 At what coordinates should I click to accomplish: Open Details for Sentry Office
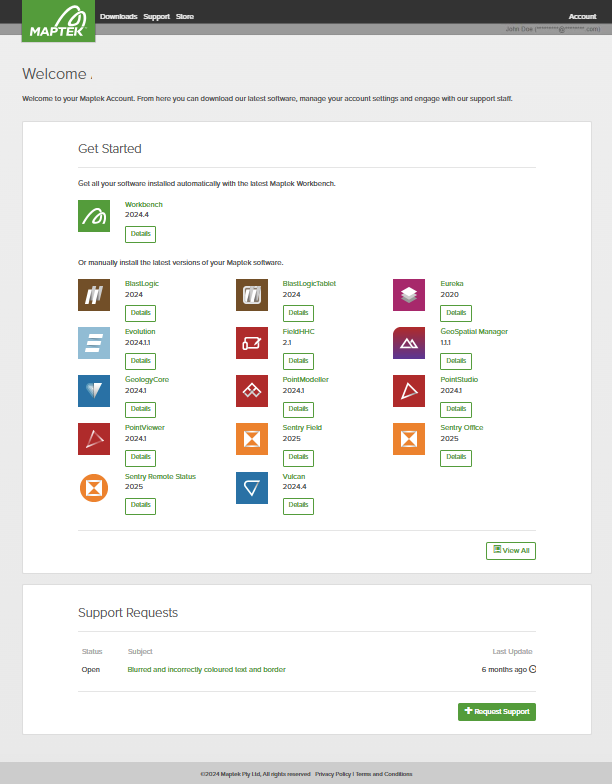pos(456,458)
